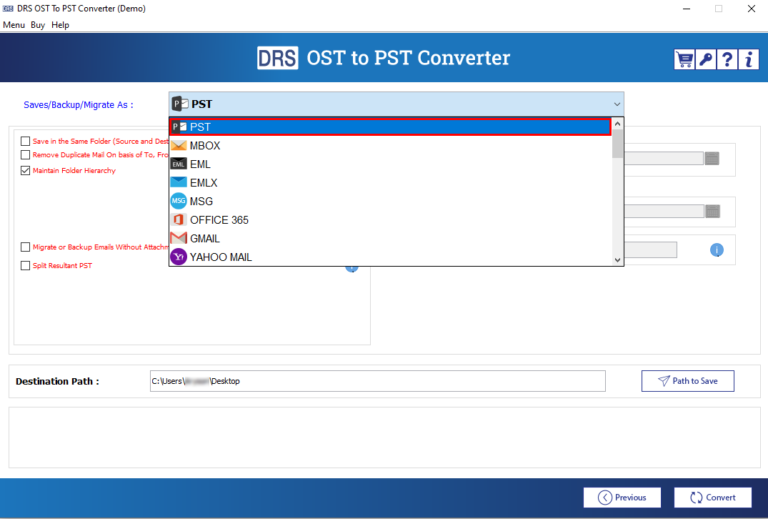Viewport: 768px width, 519px height.
Task: Click the Path to Save button
Action: (687, 381)
